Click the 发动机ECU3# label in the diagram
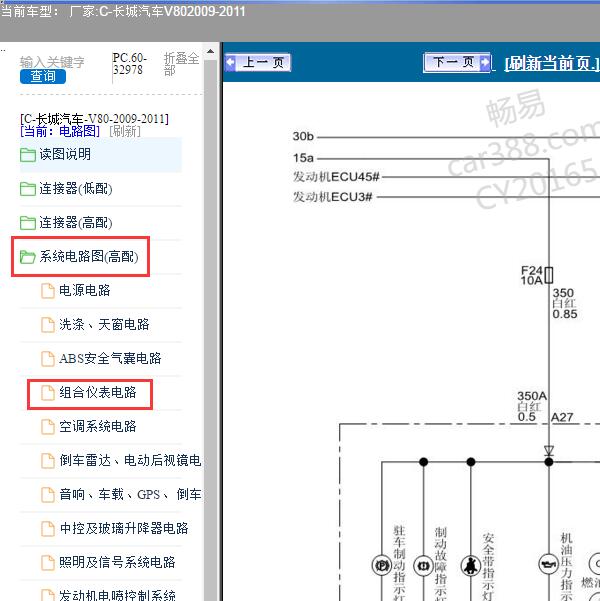This screenshot has width=600, height=601. [333, 197]
